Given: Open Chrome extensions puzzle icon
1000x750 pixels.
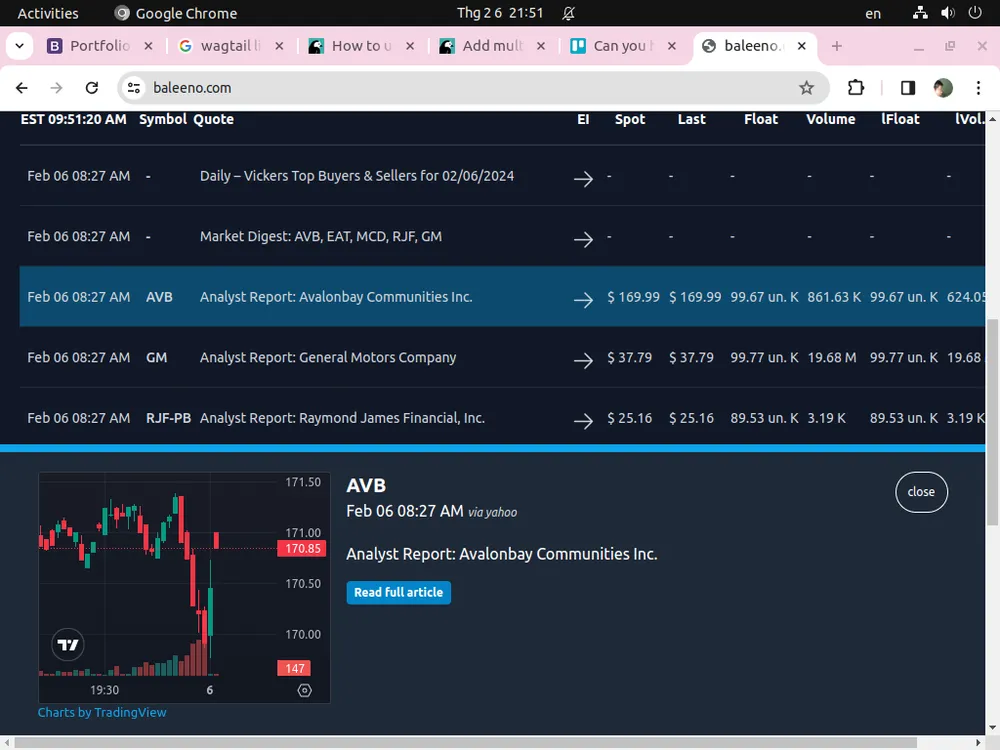Looking at the screenshot, I should [856, 88].
